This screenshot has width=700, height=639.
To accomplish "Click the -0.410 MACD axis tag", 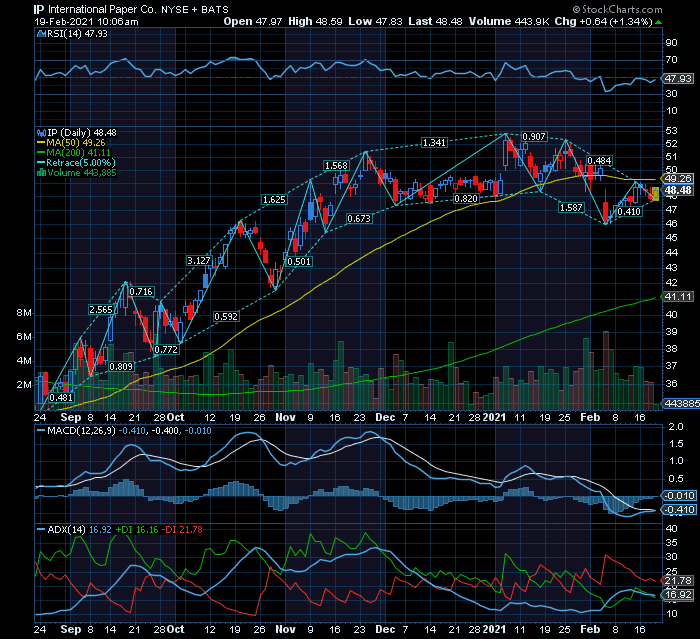I will point(679,510).
